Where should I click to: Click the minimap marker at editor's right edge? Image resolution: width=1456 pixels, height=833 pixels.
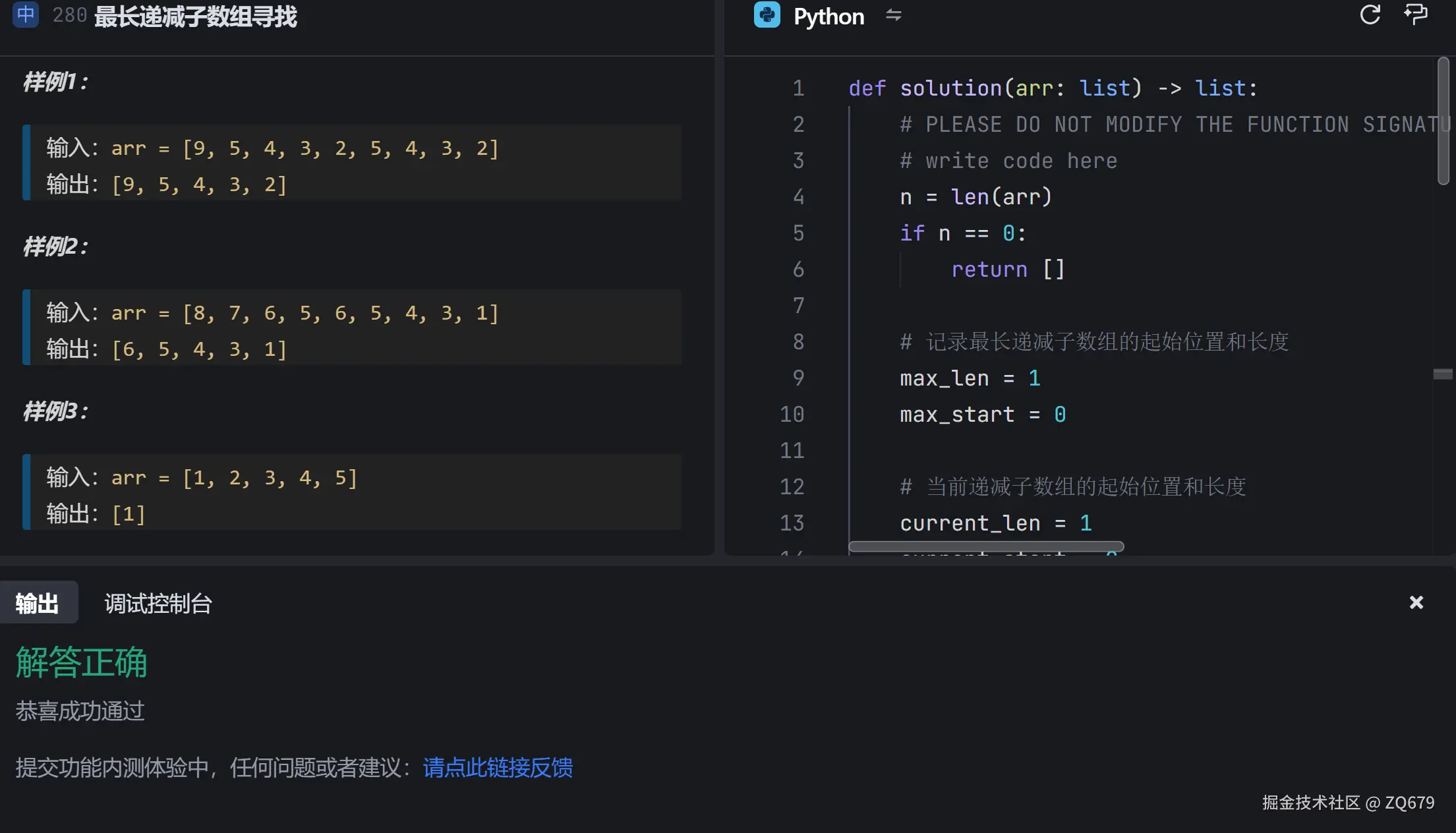pyautogui.click(x=1442, y=374)
